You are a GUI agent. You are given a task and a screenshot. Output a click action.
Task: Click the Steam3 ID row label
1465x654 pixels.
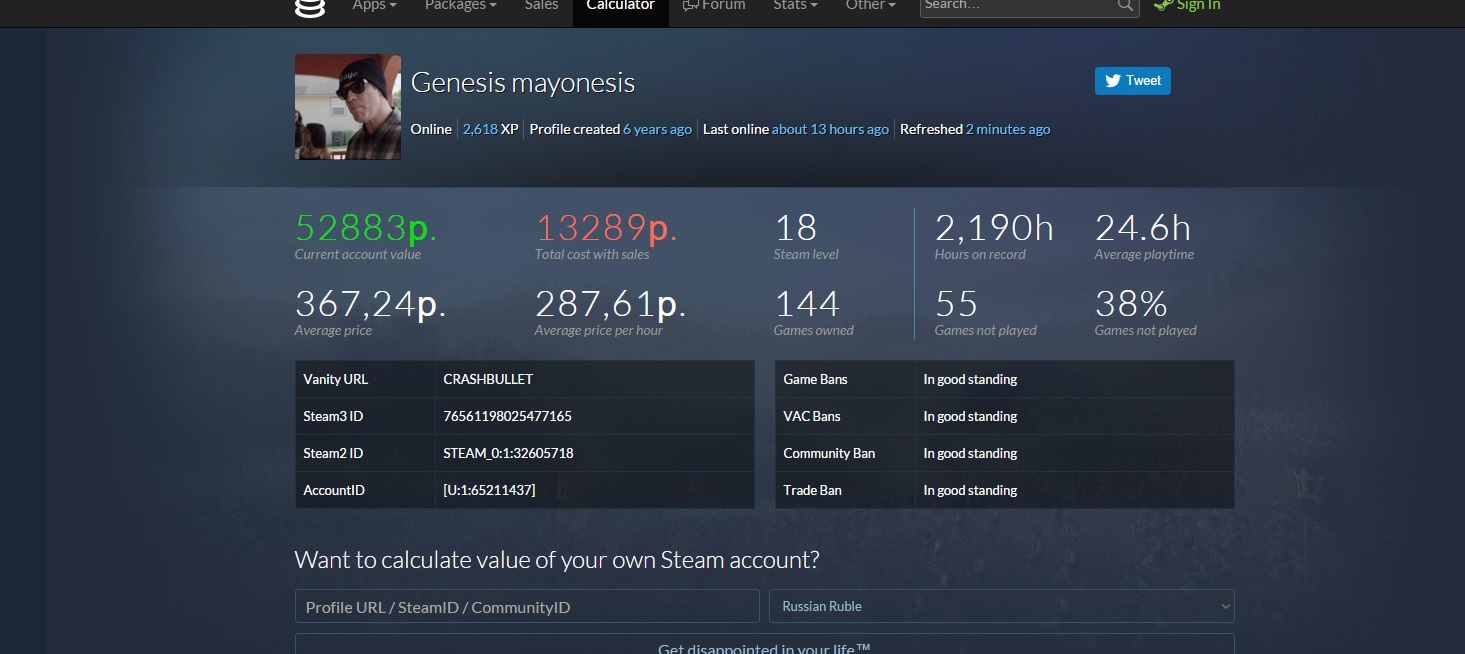333,417
